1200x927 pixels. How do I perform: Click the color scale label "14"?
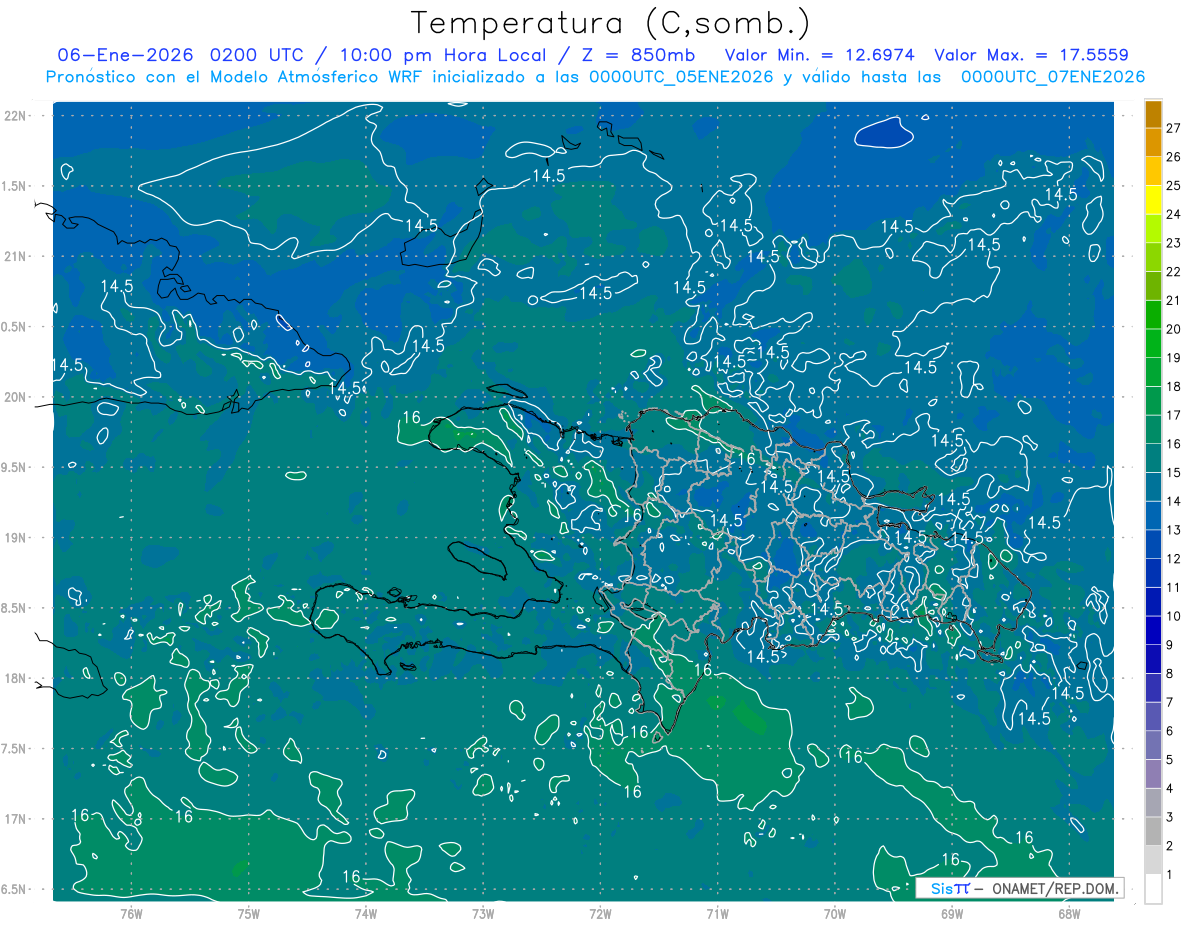(x=1174, y=501)
